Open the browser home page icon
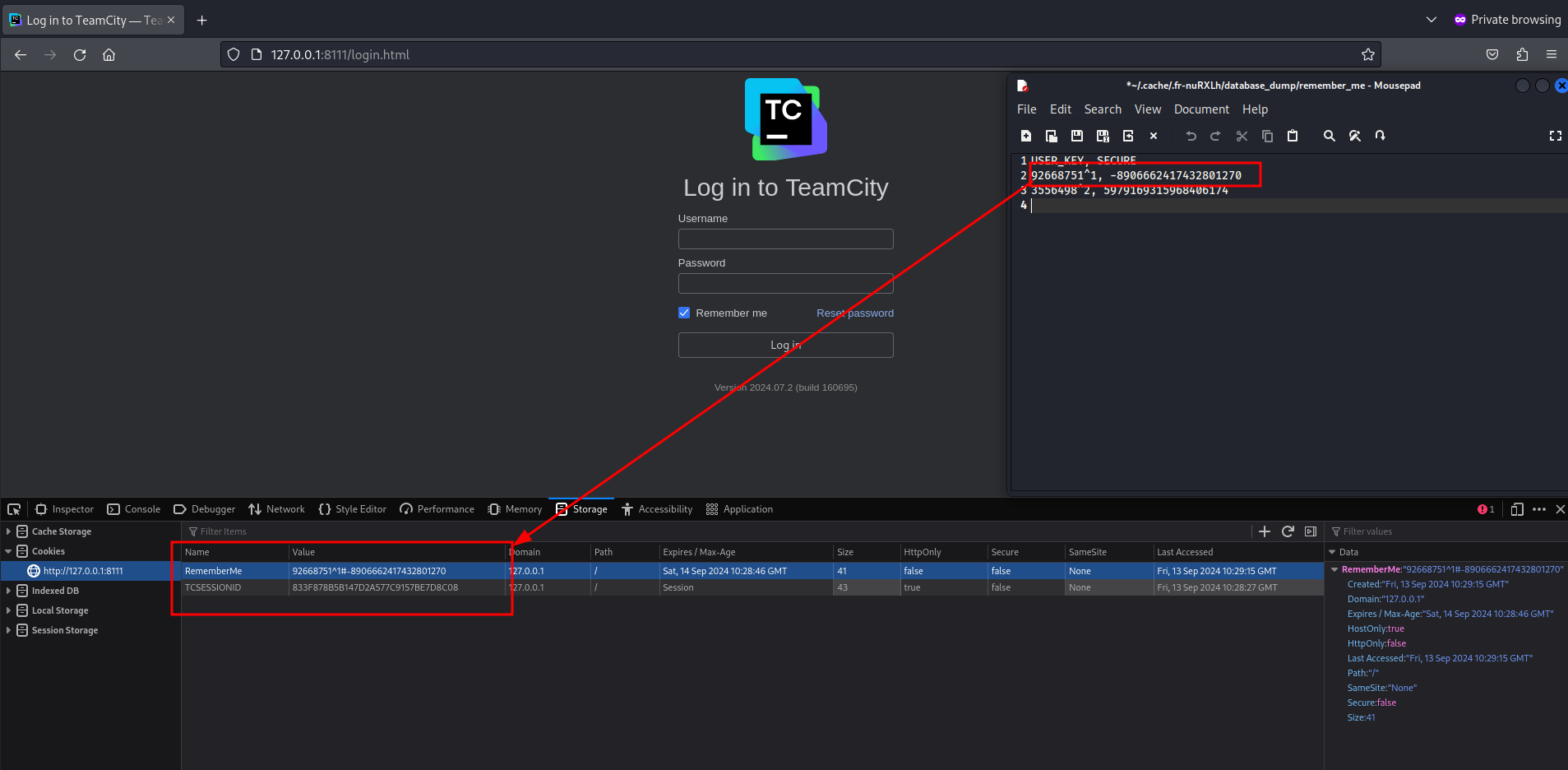1568x770 pixels. click(x=109, y=55)
